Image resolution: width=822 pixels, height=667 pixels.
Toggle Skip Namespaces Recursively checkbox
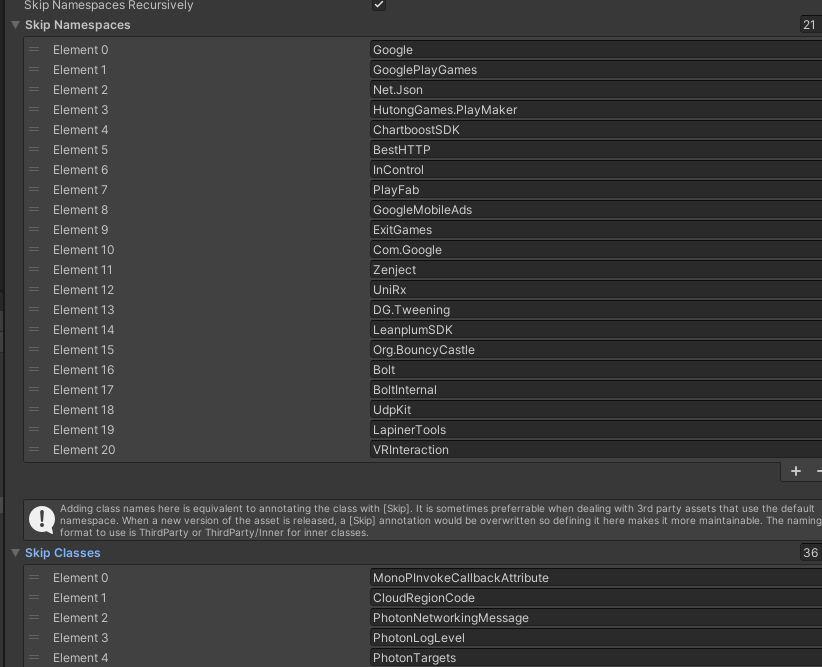pyautogui.click(x=378, y=5)
